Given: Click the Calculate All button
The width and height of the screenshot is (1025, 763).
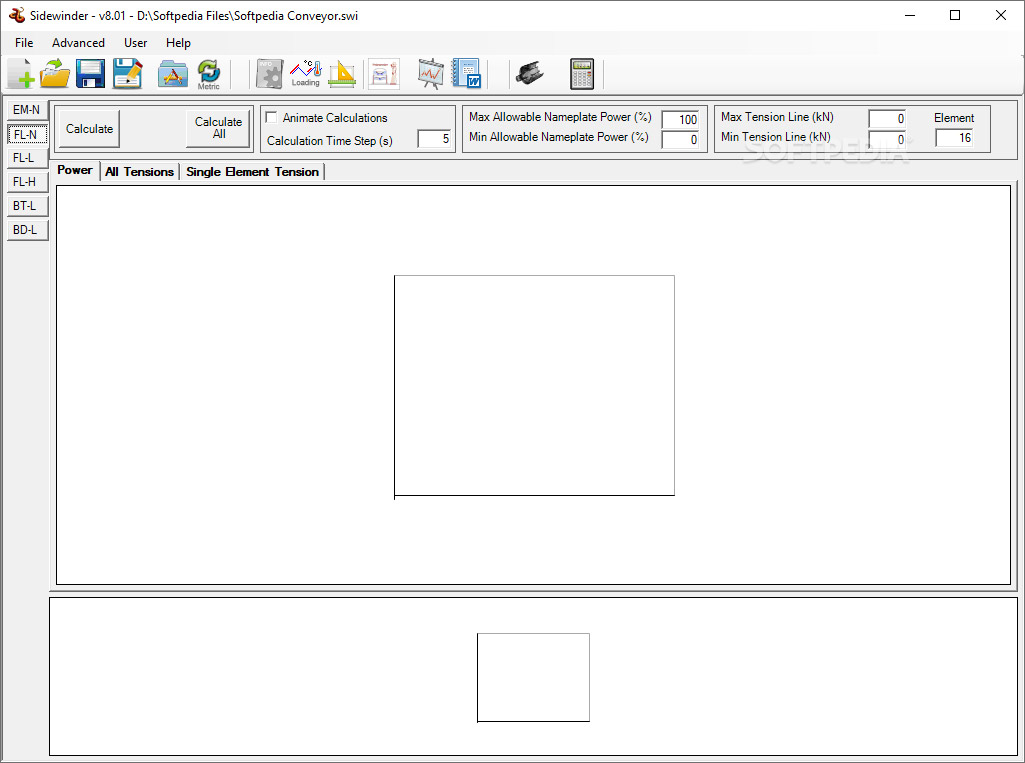Looking at the screenshot, I should (x=218, y=128).
